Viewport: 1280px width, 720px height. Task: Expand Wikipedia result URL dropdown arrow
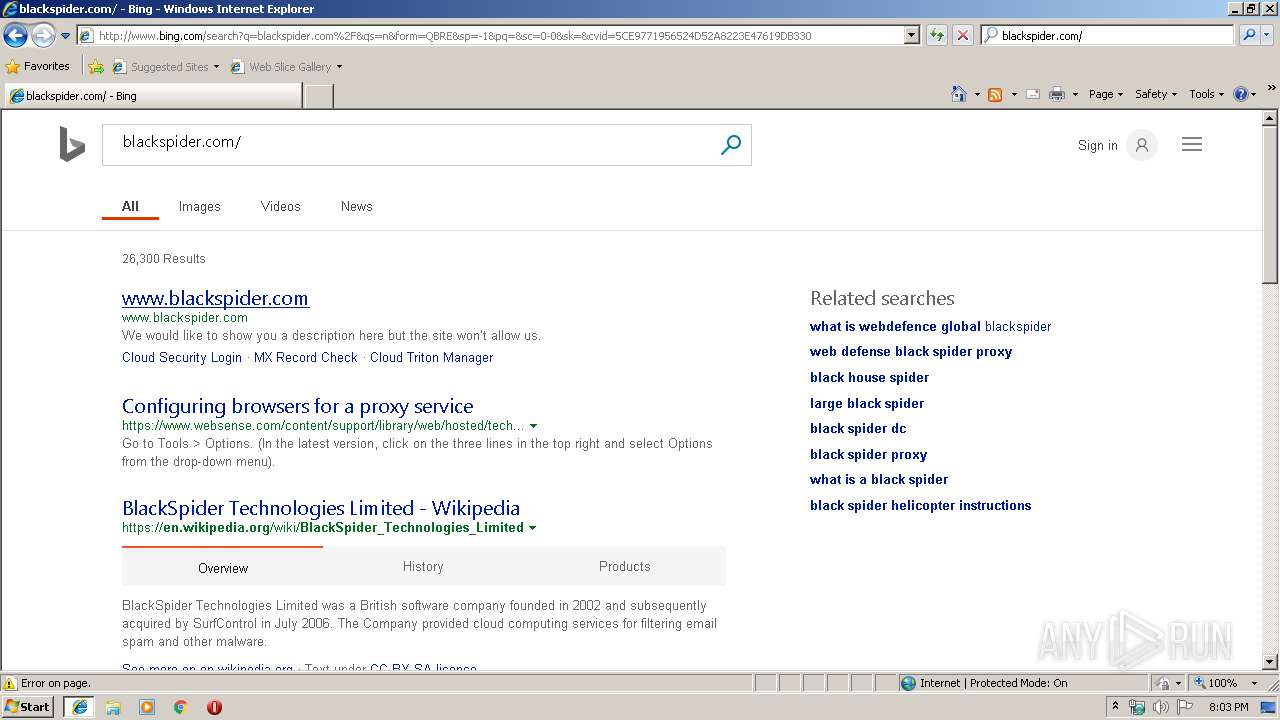pos(532,528)
